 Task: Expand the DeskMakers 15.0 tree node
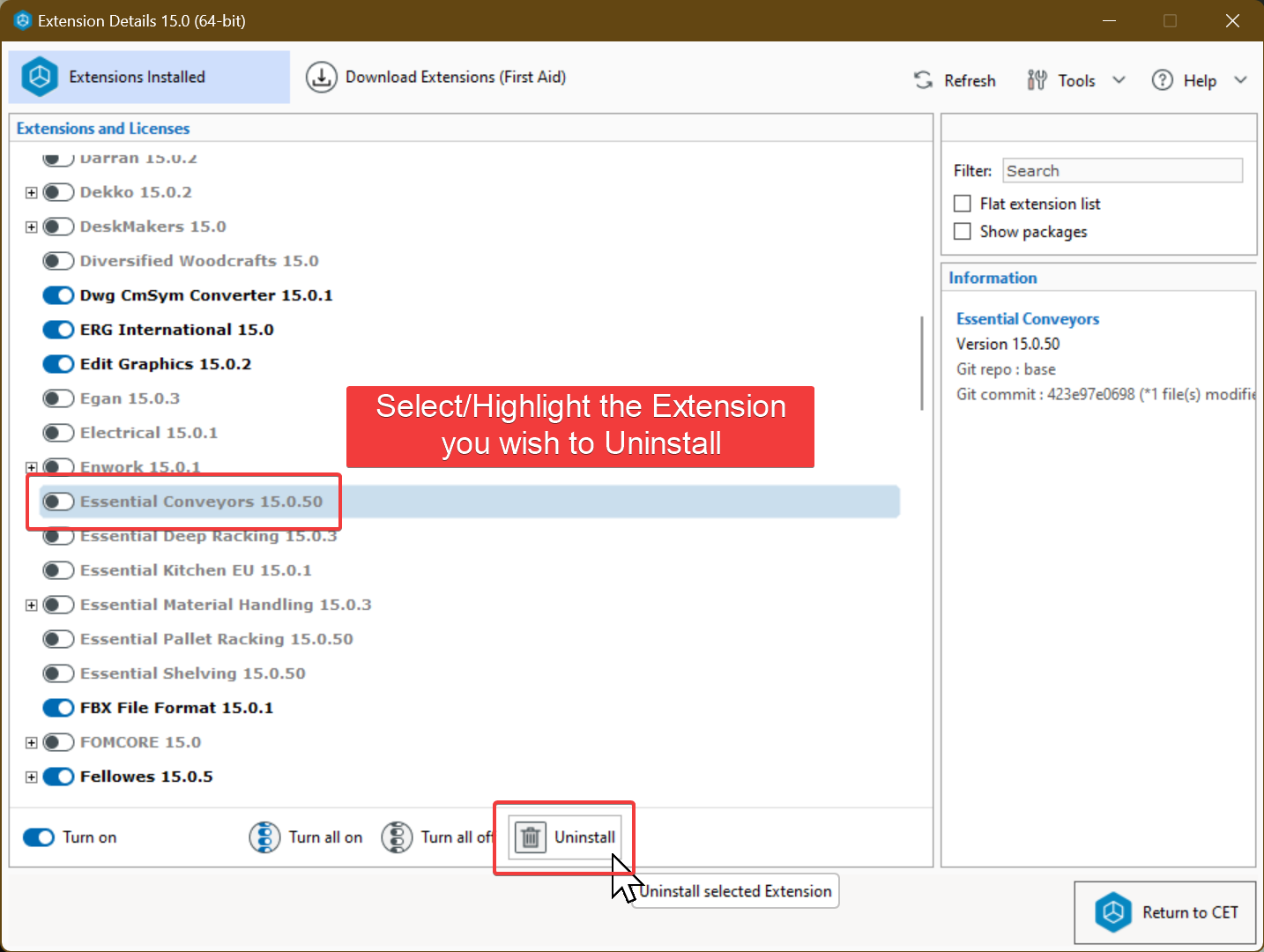(31, 227)
